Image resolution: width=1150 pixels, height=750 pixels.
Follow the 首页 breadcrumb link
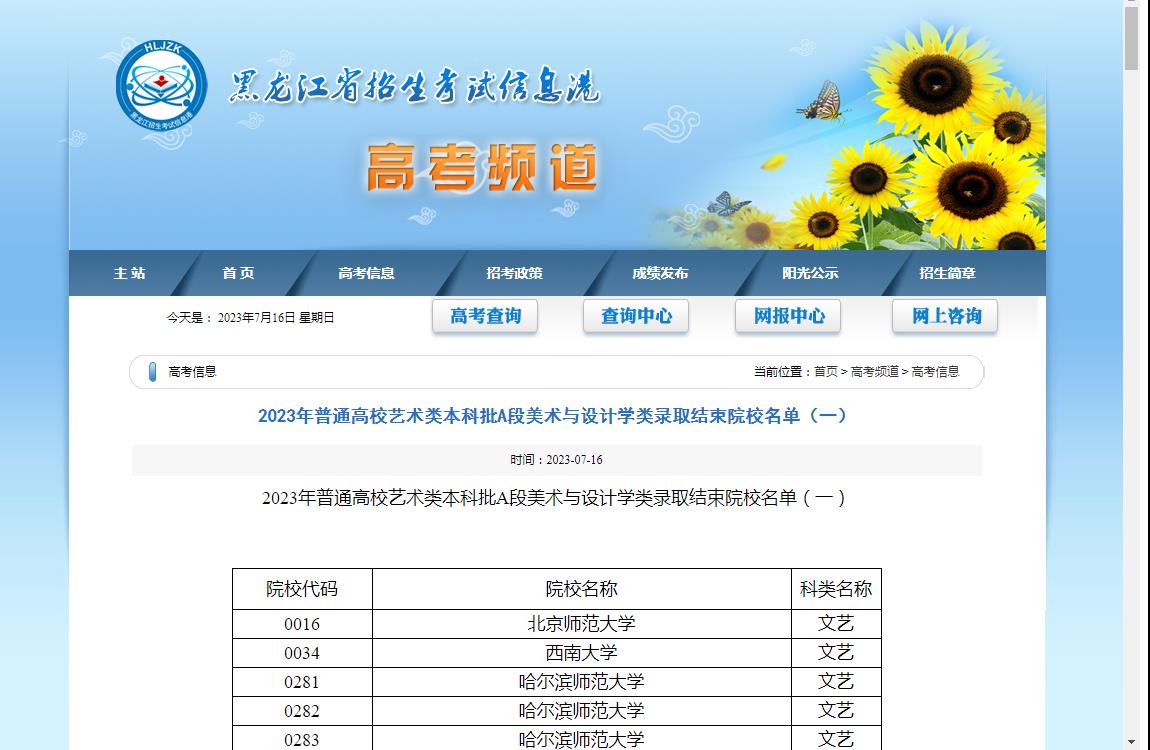coord(826,372)
